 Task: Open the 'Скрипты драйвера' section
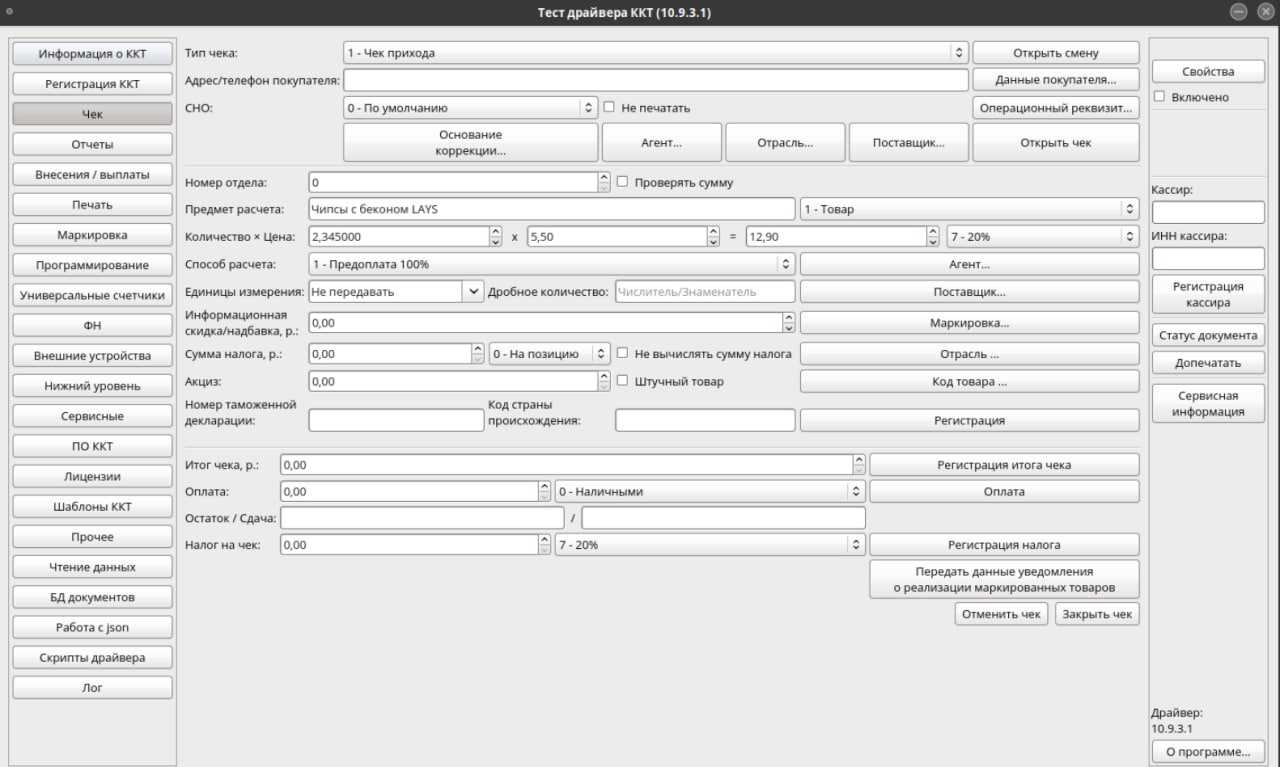pos(92,658)
